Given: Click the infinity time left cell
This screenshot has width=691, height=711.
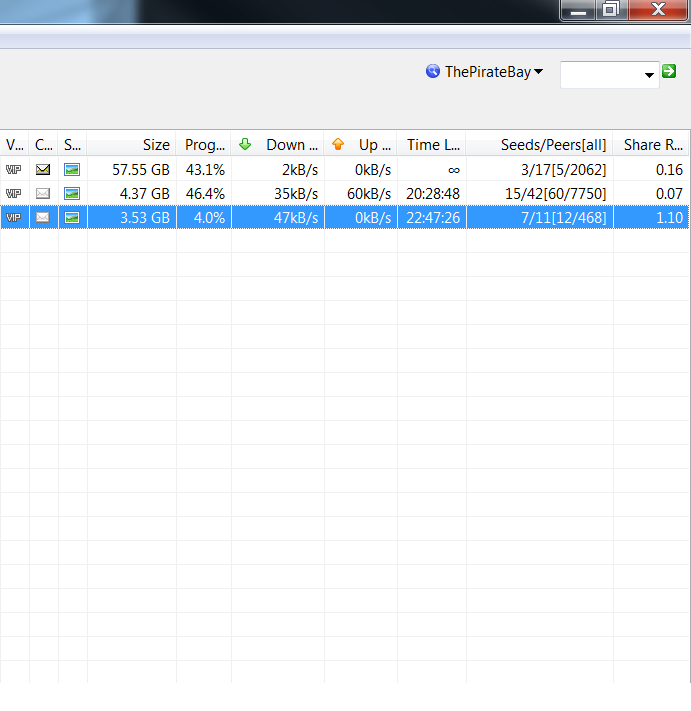Looking at the screenshot, I should pyautogui.click(x=432, y=170).
